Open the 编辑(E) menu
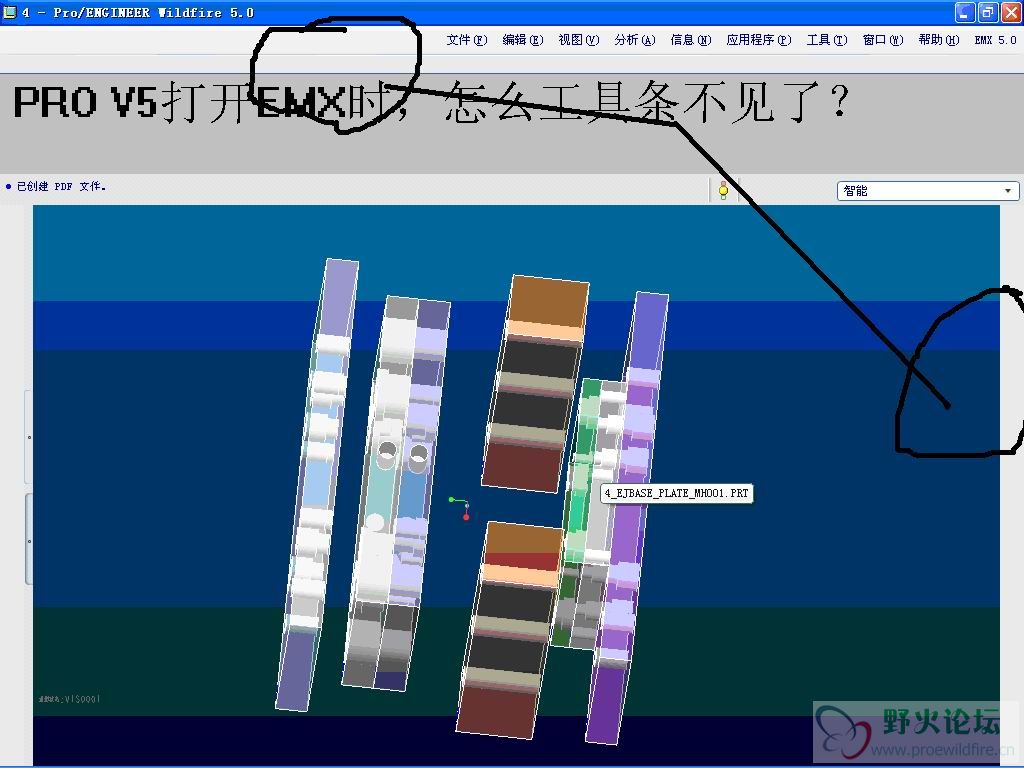Screen dimensions: 1024x768 (522, 40)
